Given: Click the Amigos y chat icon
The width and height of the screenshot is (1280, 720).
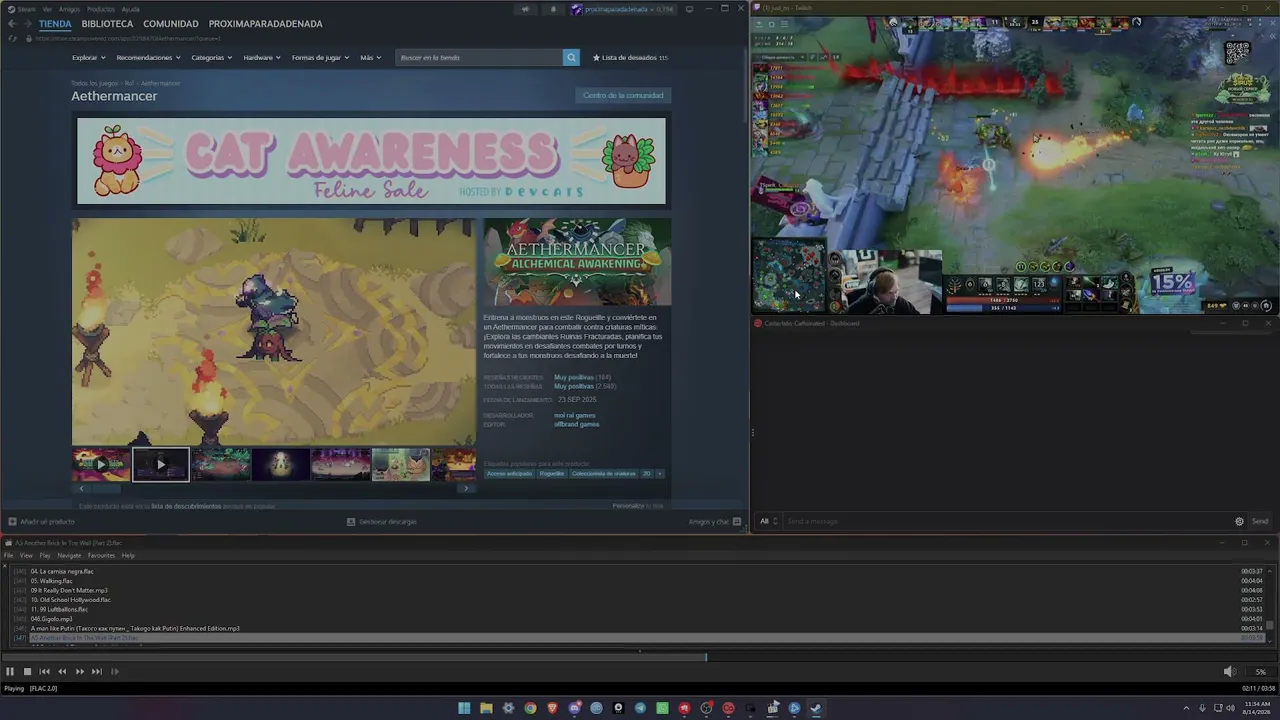Looking at the screenshot, I should (x=737, y=521).
